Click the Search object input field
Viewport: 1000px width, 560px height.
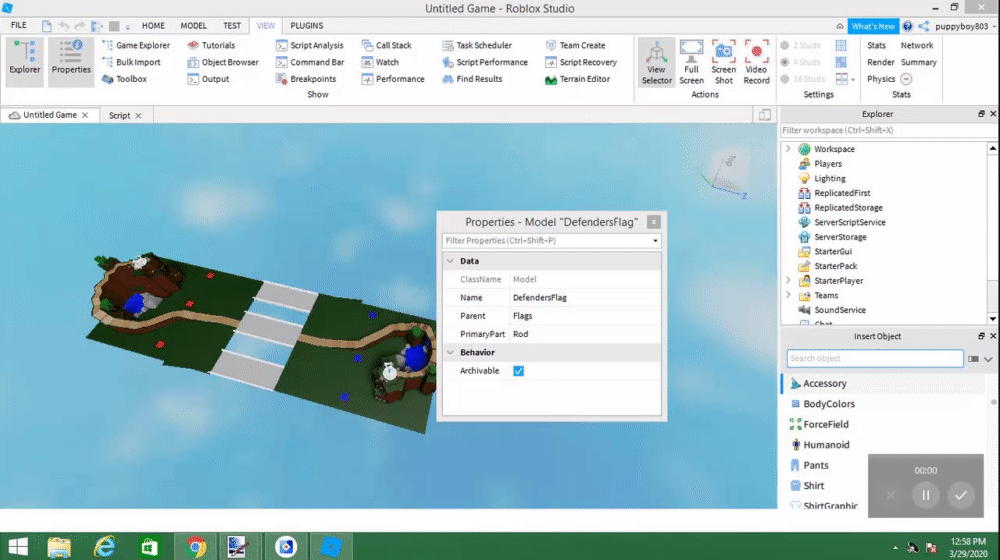point(874,358)
